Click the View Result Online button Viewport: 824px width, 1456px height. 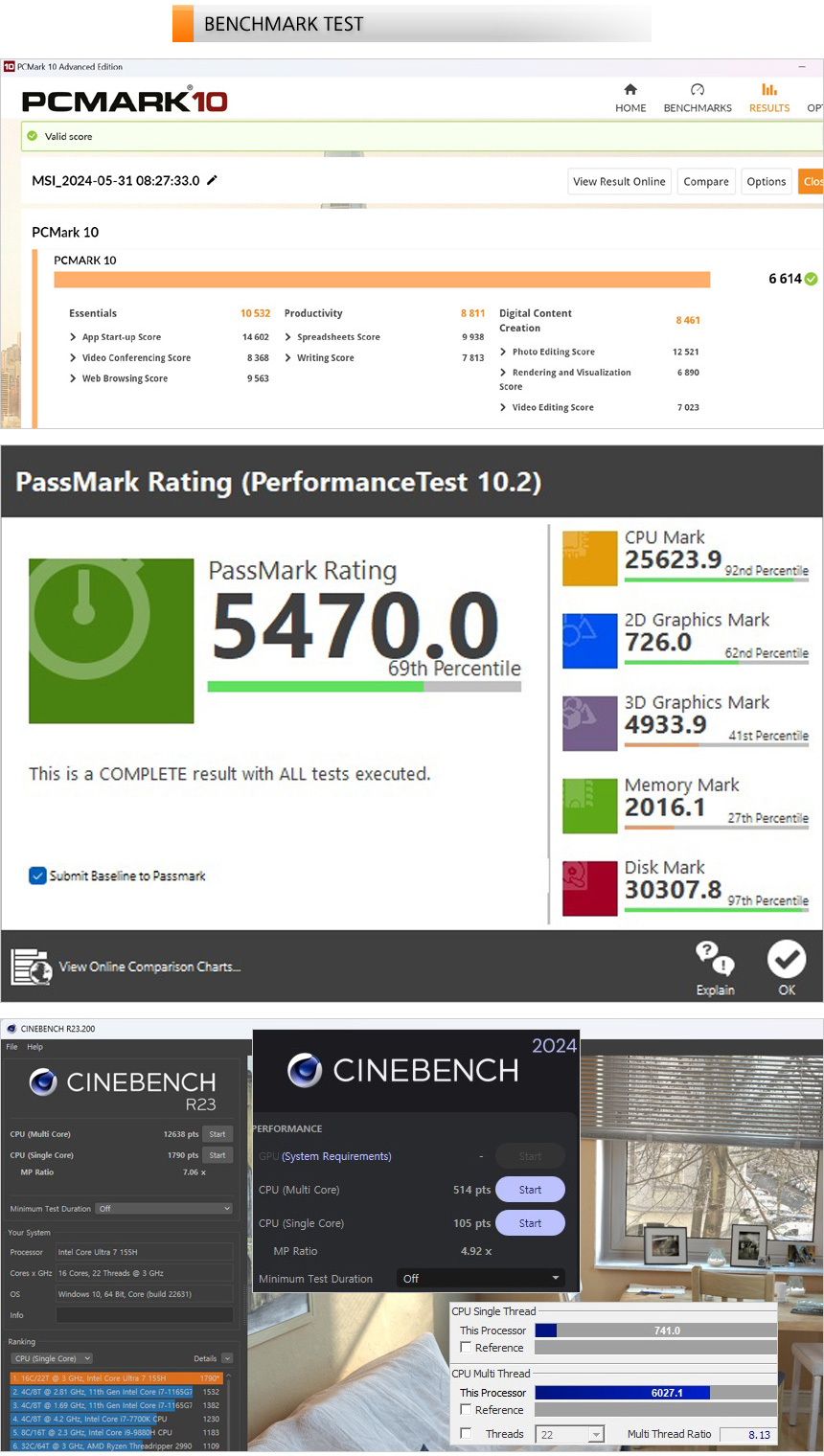coord(619,181)
